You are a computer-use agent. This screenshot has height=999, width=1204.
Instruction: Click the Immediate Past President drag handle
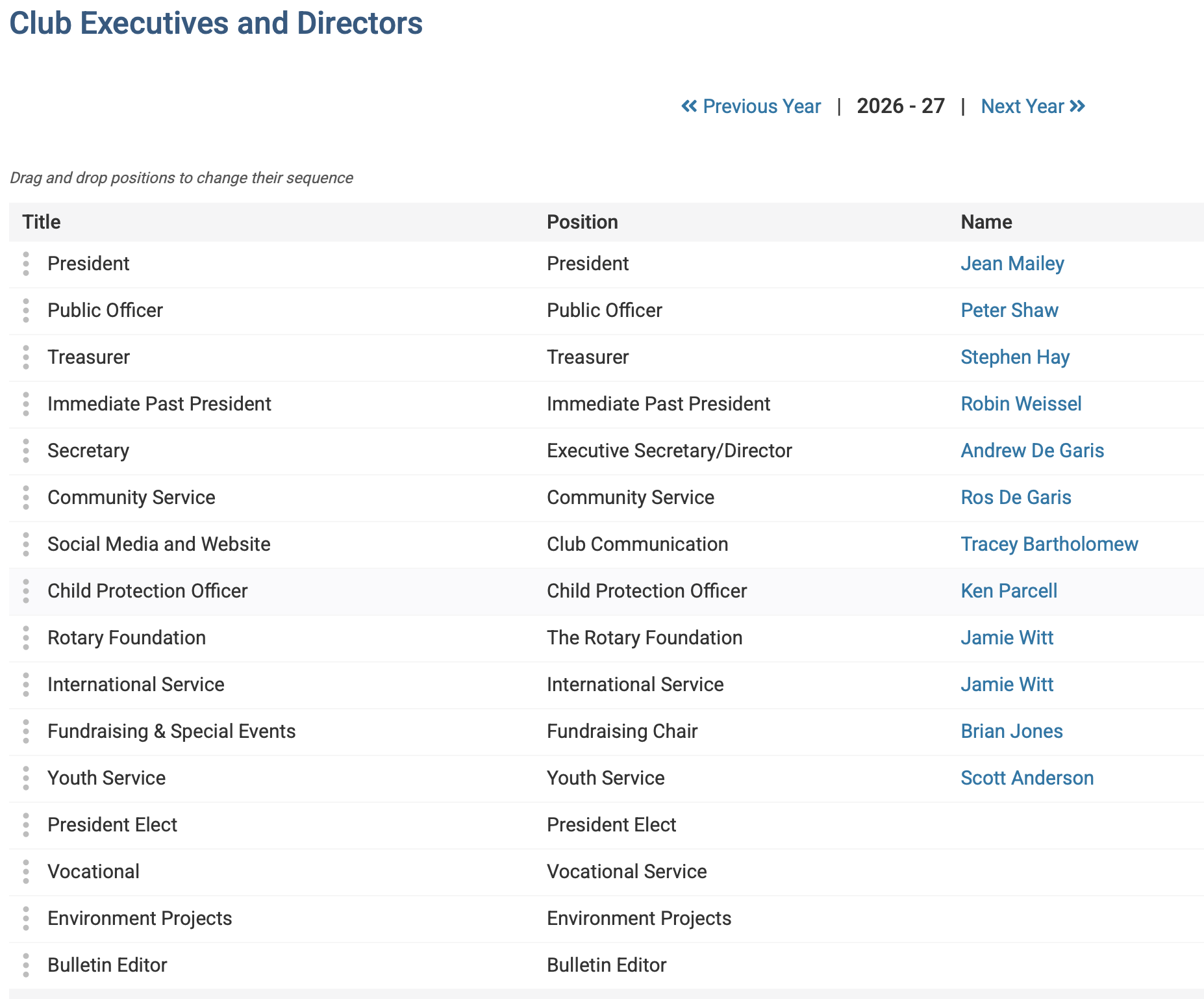click(x=26, y=404)
